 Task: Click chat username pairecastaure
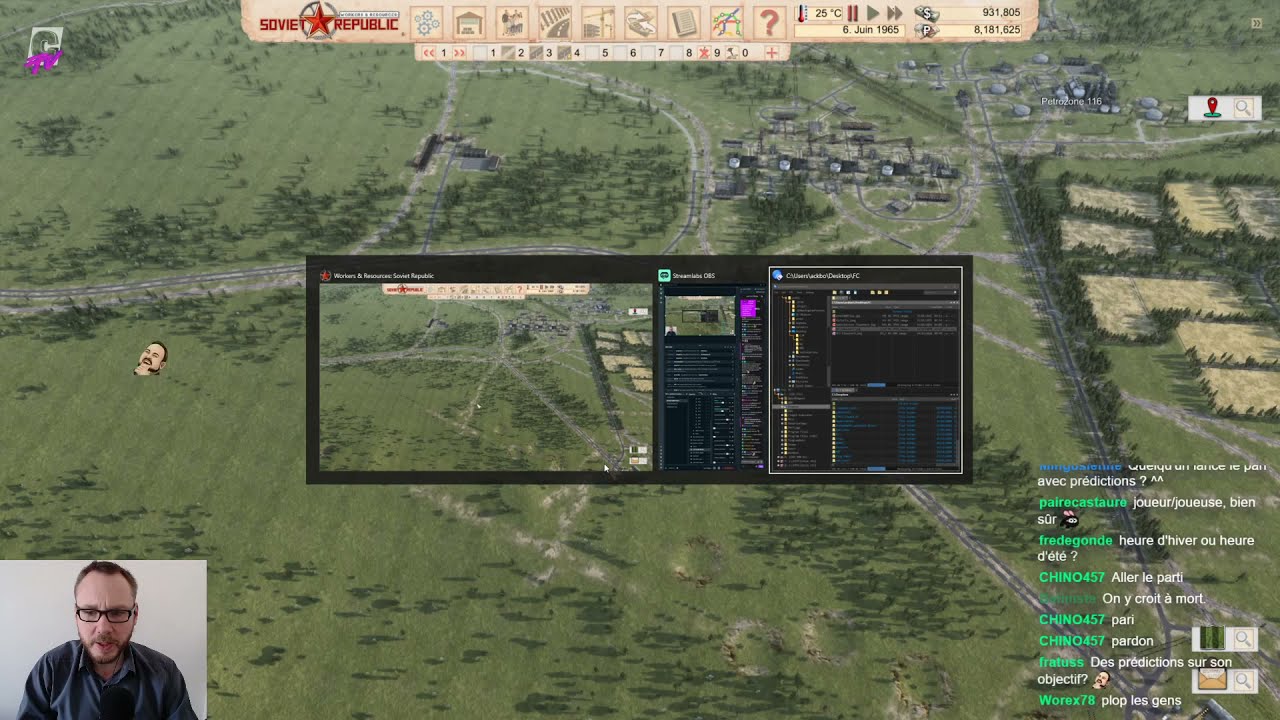click(x=1083, y=502)
